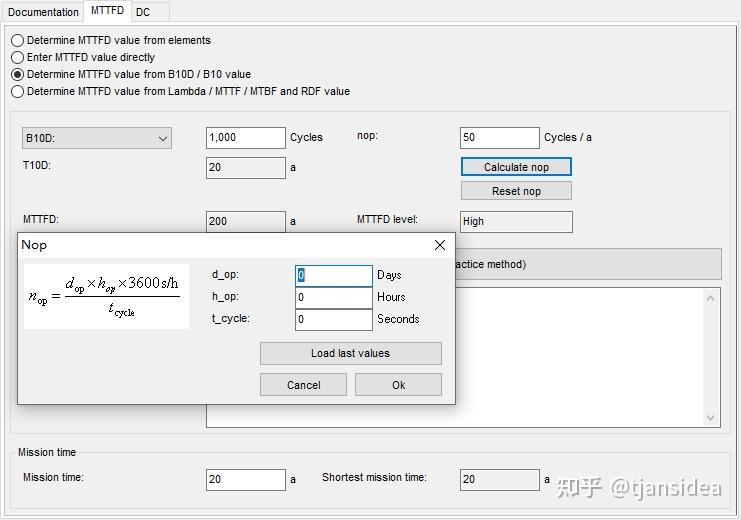Click the B10D Cycles value field
Viewport: 741px width, 520px height.
246,138
